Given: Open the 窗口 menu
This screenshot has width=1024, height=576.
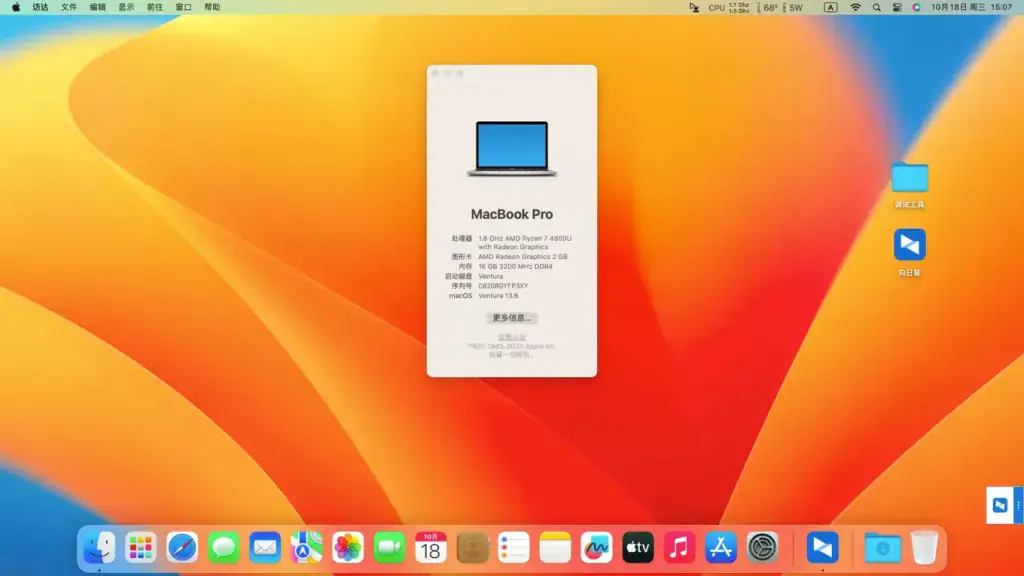Looking at the screenshot, I should point(184,7).
